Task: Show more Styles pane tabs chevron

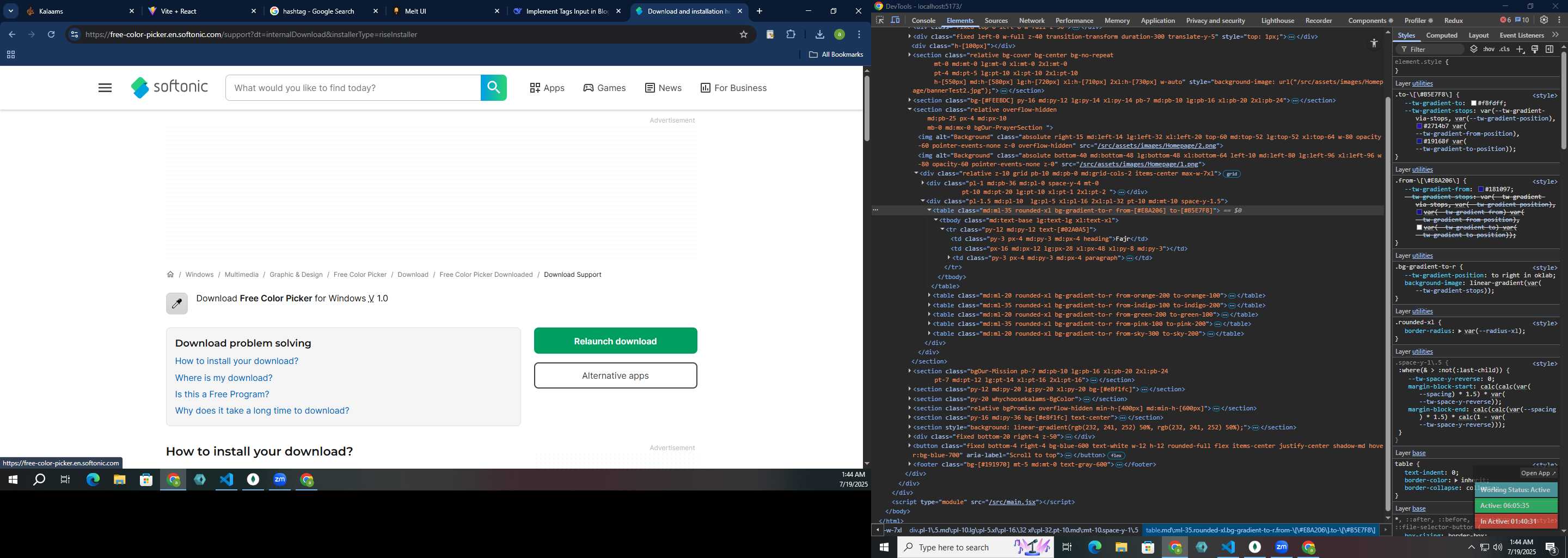Action: tap(1556, 35)
